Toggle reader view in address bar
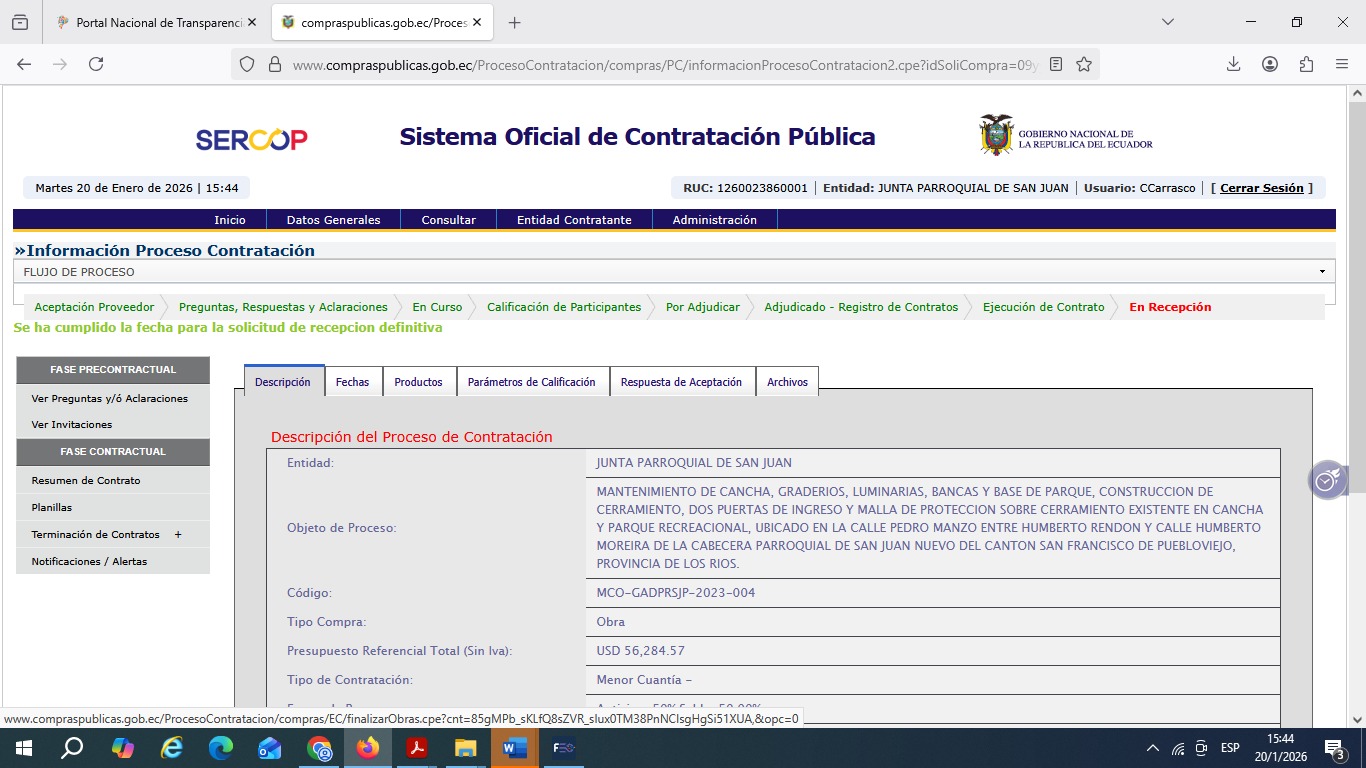The height and width of the screenshot is (768, 1366). click(1056, 64)
